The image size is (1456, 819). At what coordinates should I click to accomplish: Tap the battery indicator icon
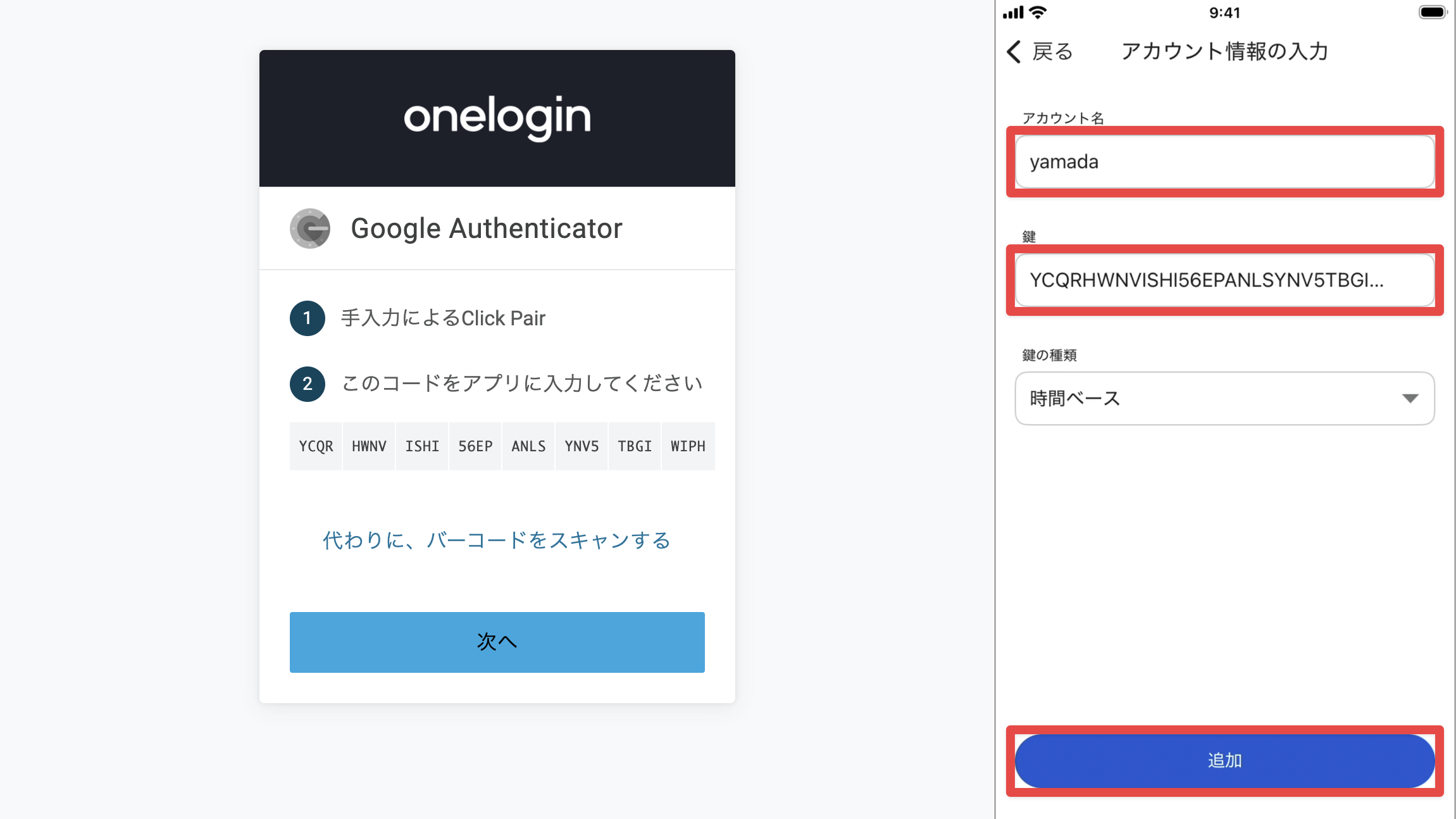(x=1433, y=12)
